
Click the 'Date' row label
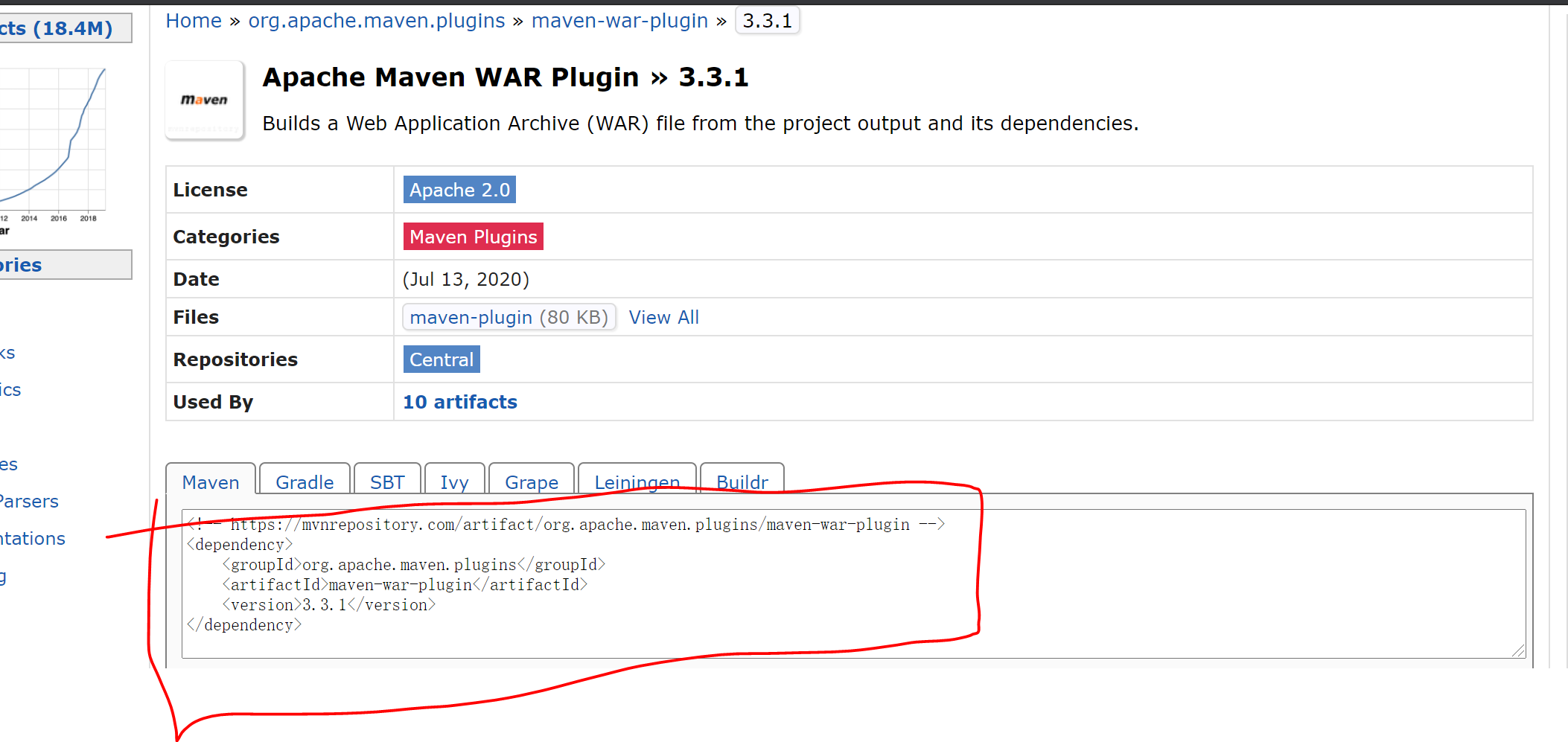click(x=197, y=279)
